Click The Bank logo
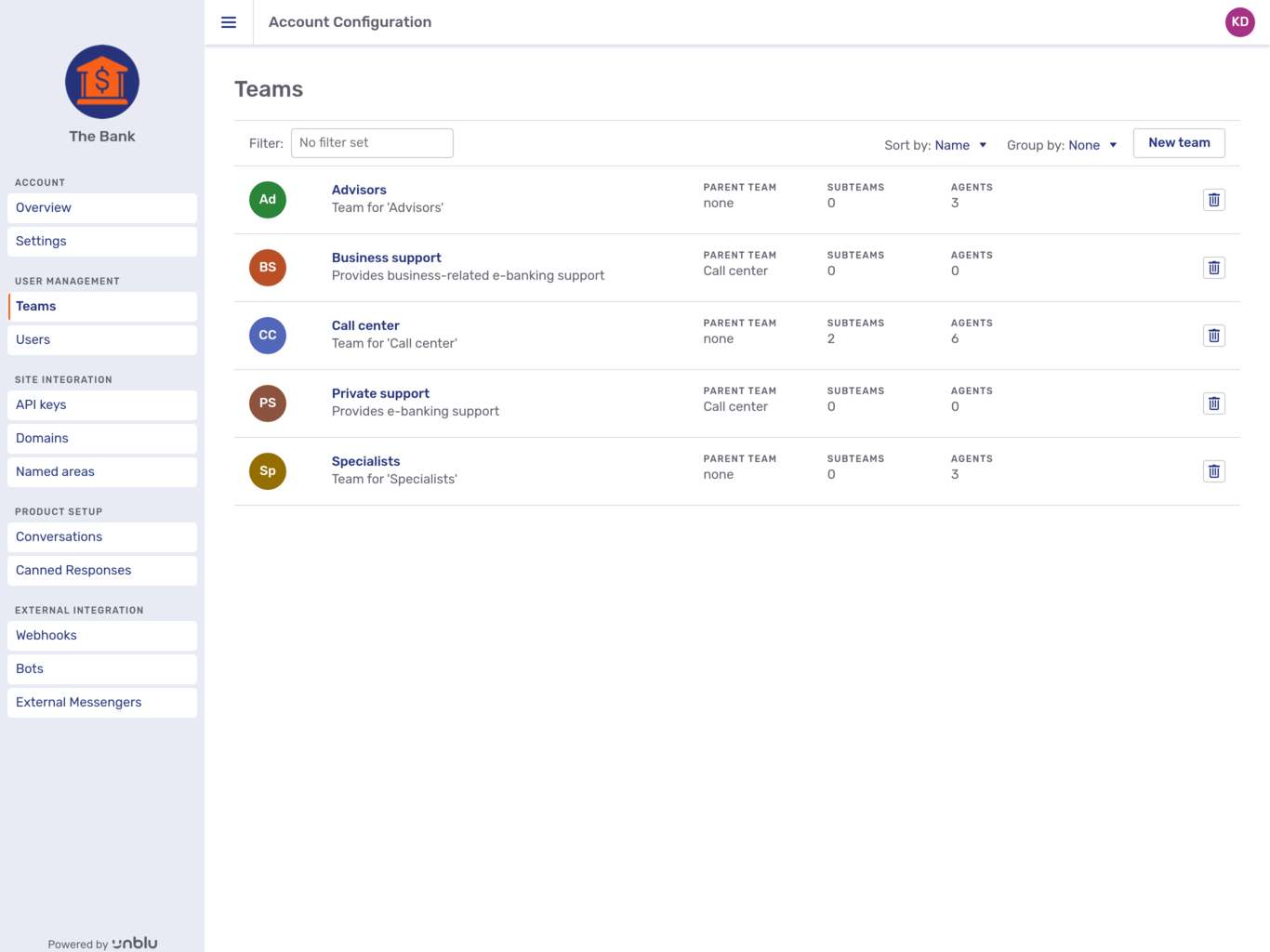Image resolution: width=1270 pixels, height=952 pixels. 101,82
